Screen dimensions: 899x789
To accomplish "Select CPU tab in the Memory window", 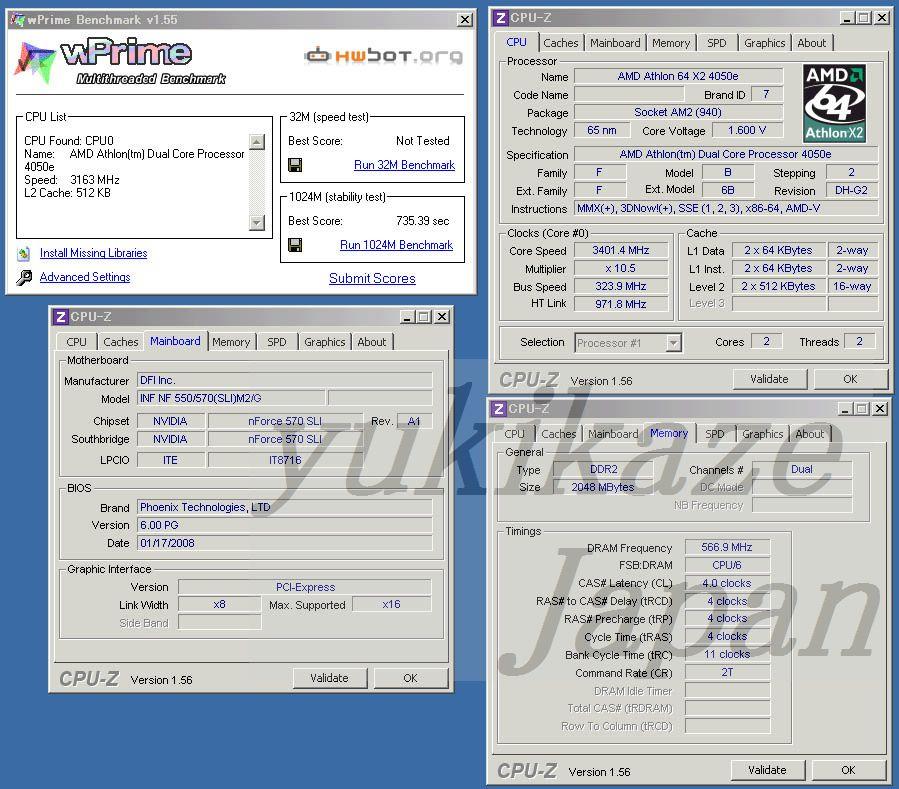I will point(514,435).
